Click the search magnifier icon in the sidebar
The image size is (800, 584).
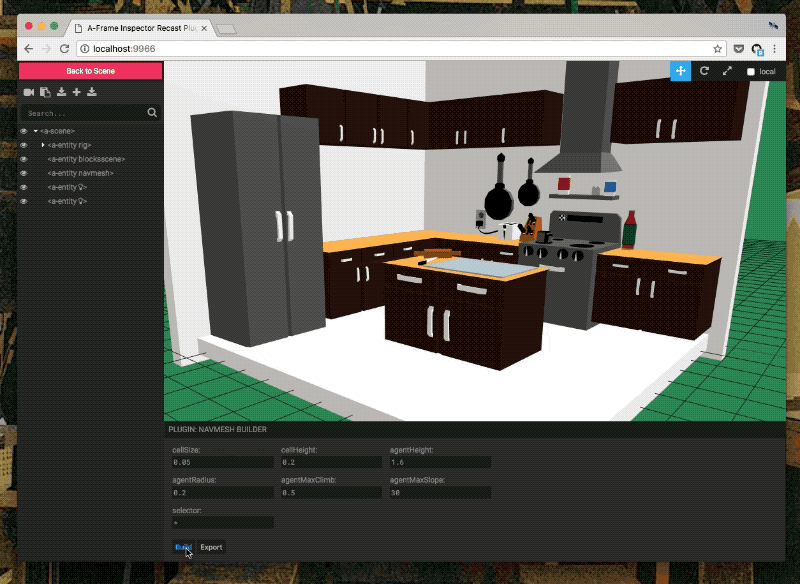coord(152,113)
